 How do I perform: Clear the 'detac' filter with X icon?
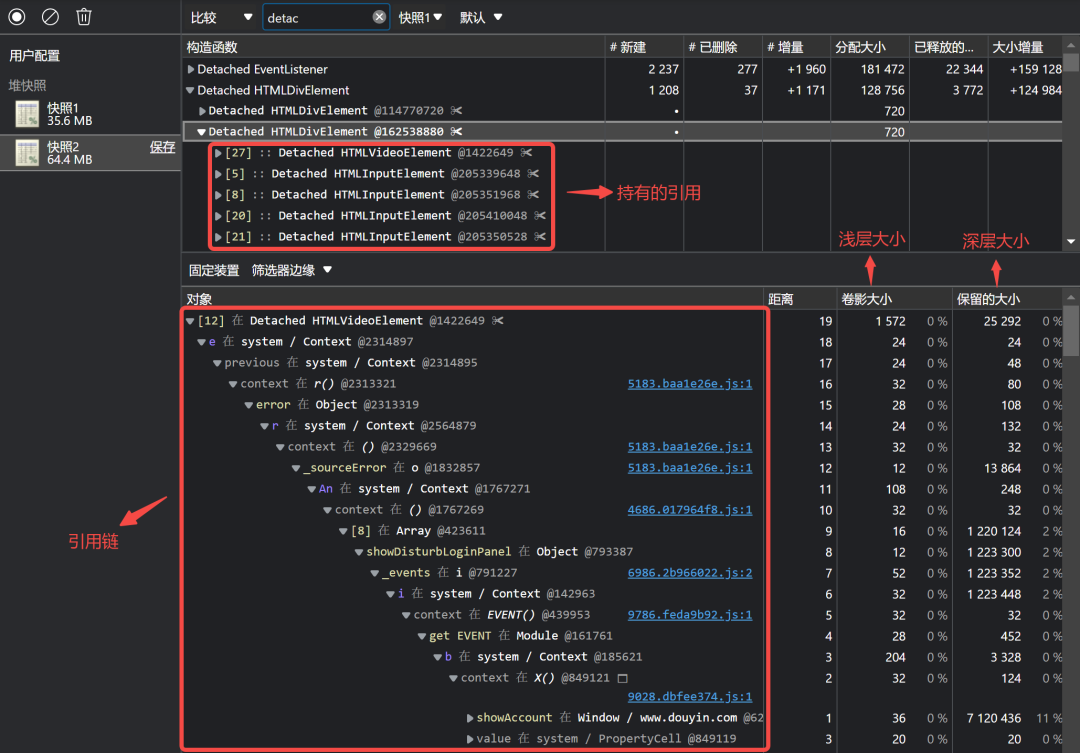coord(379,17)
